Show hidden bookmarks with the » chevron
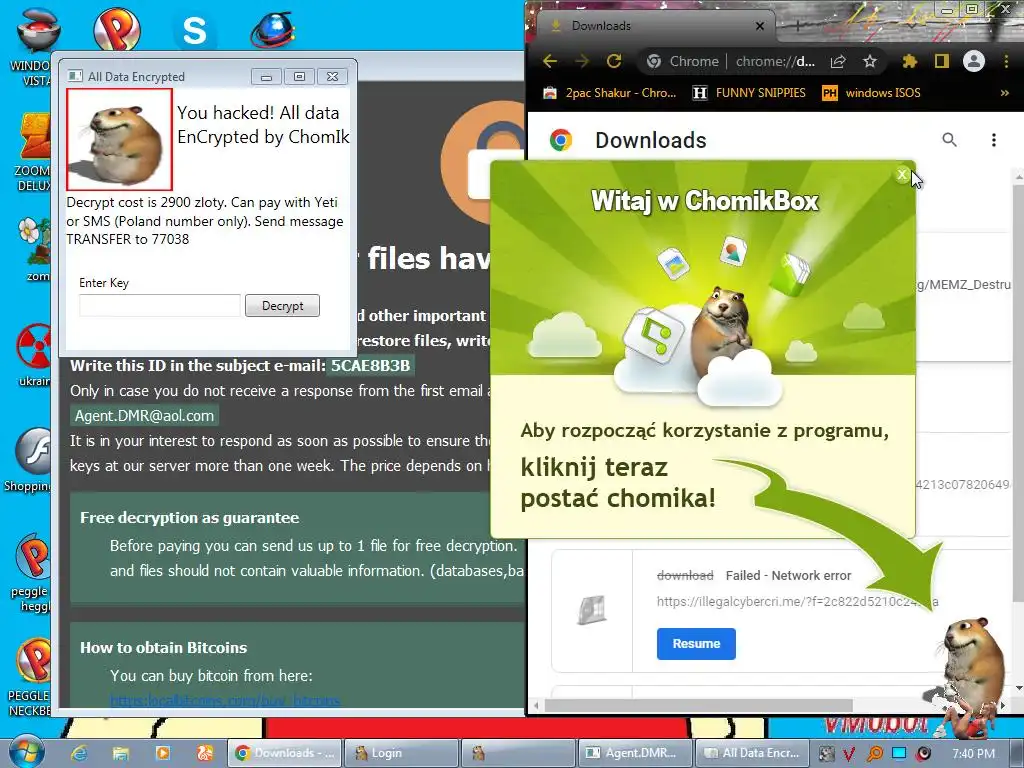Viewport: 1024px width, 768px height. [x=1004, y=93]
